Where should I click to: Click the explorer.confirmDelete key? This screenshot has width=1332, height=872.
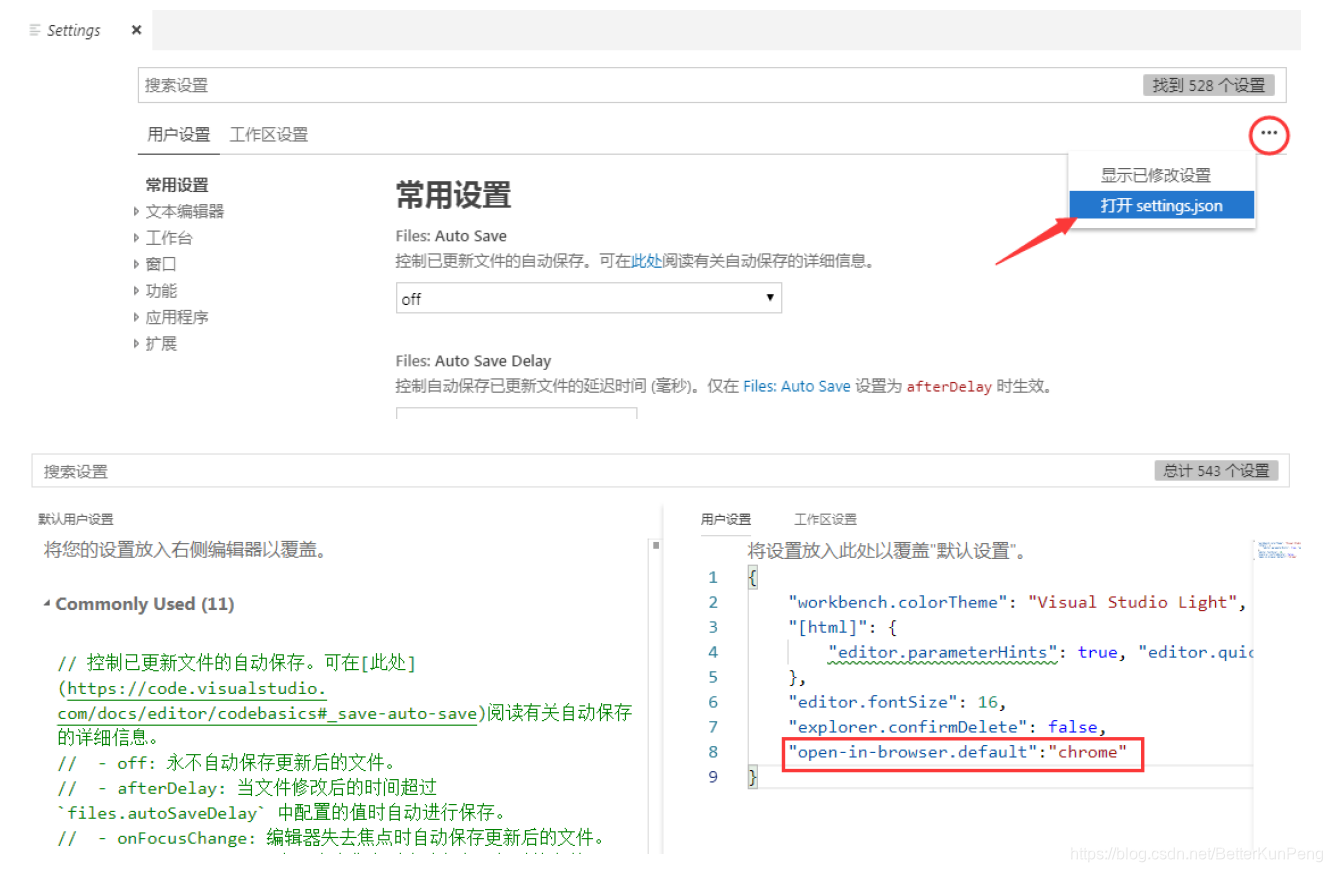pos(908,727)
